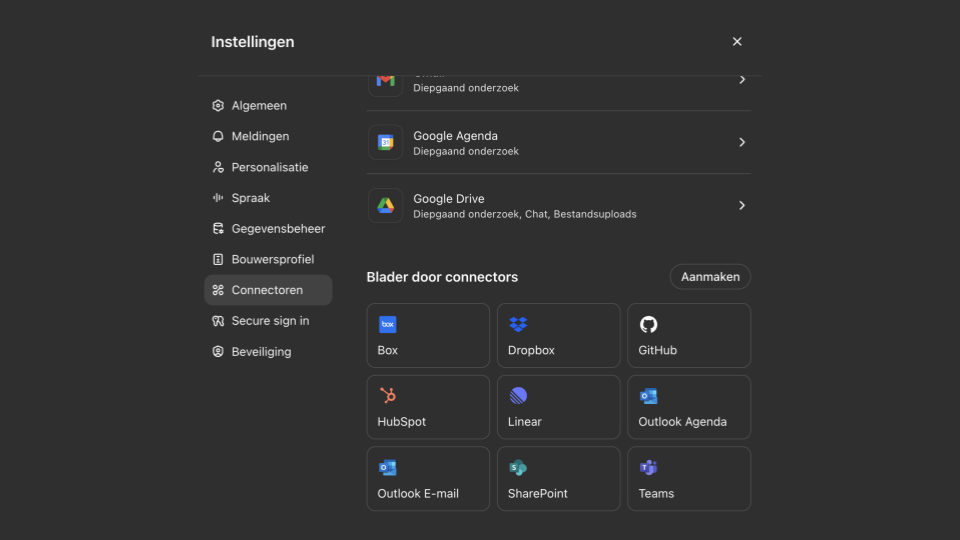Pick the HubSpot connector icon
The width and height of the screenshot is (960, 540).
pyautogui.click(x=388, y=396)
